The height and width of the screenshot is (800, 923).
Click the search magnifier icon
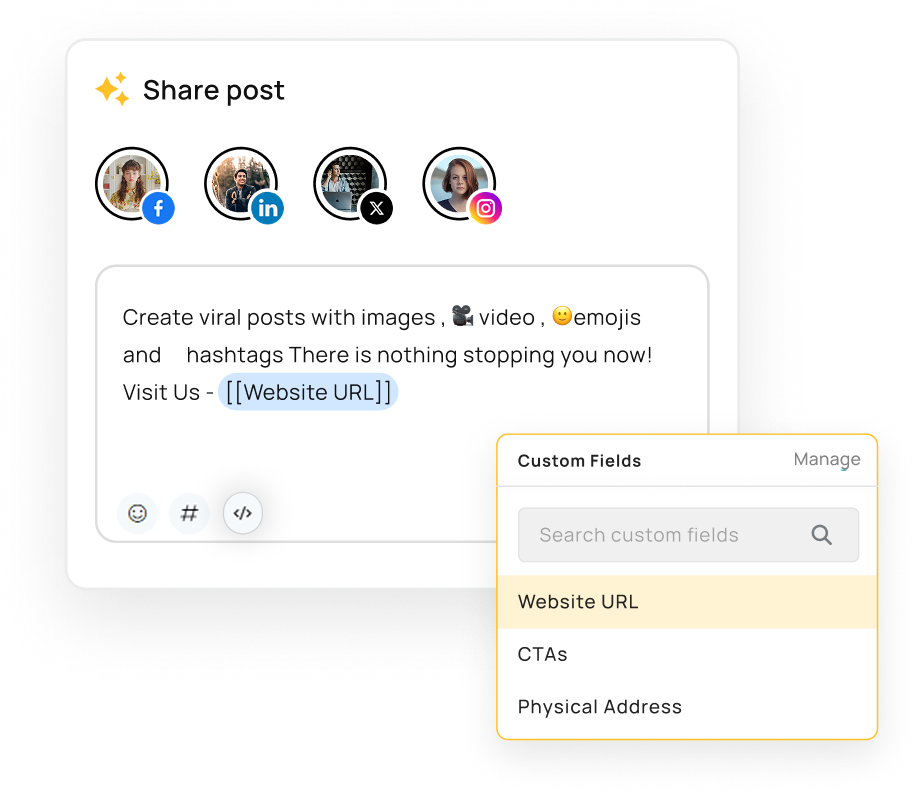[821, 535]
